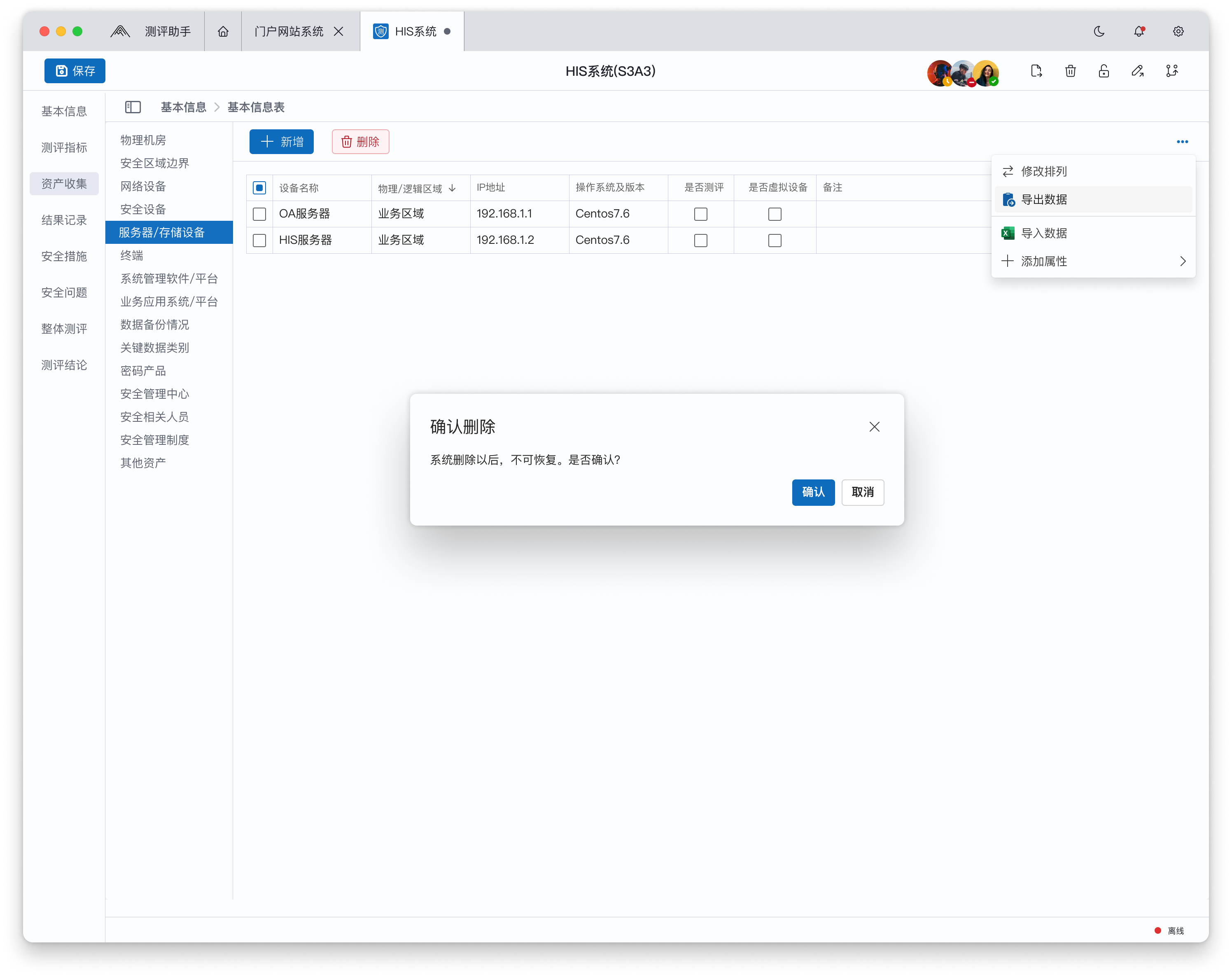This screenshot has width=1232, height=977.
Task: Sort by 物理/逻辑区域 column arrow
Action: tap(453, 188)
